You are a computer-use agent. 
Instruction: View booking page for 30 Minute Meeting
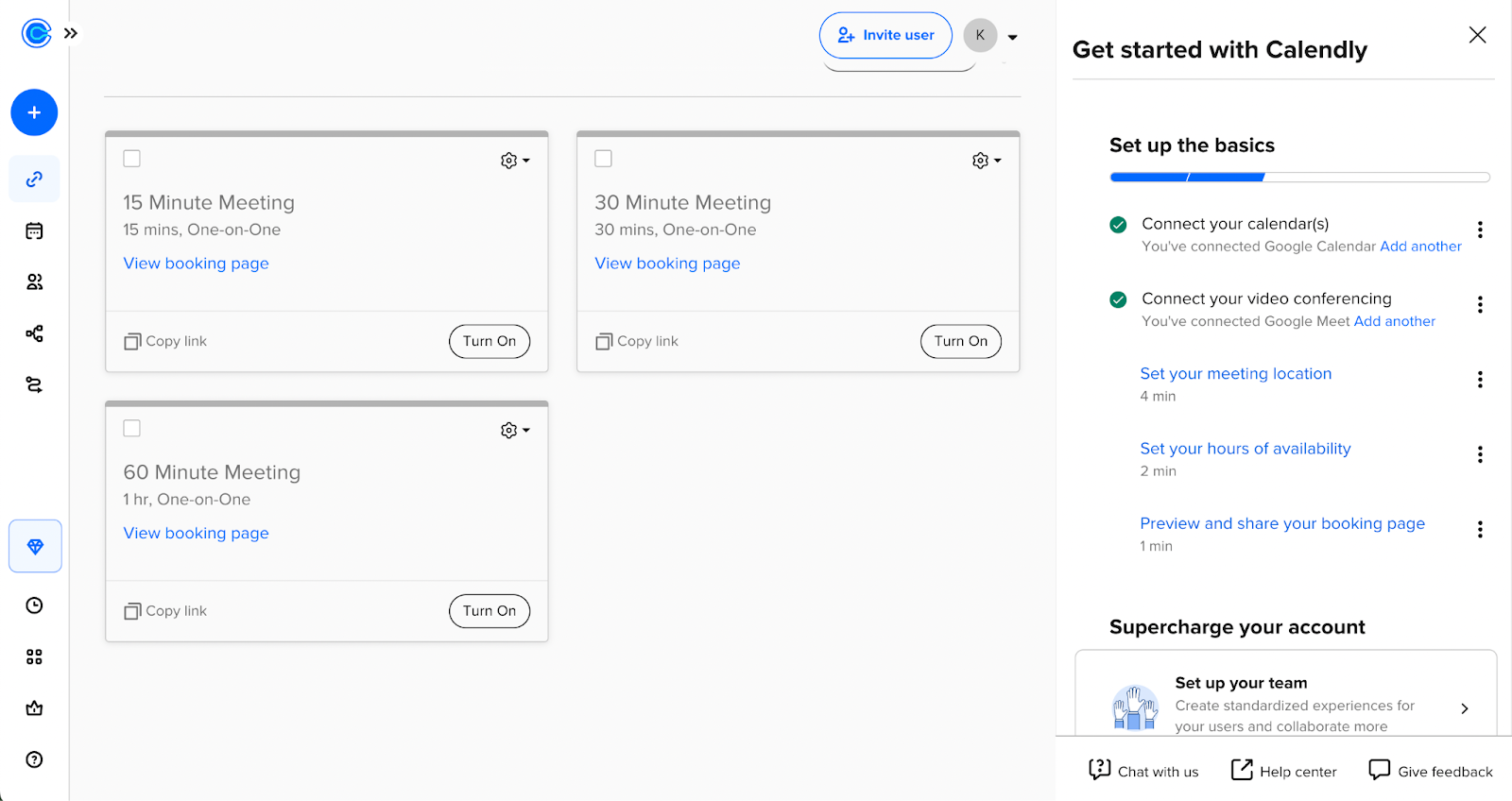coord(667,264)
